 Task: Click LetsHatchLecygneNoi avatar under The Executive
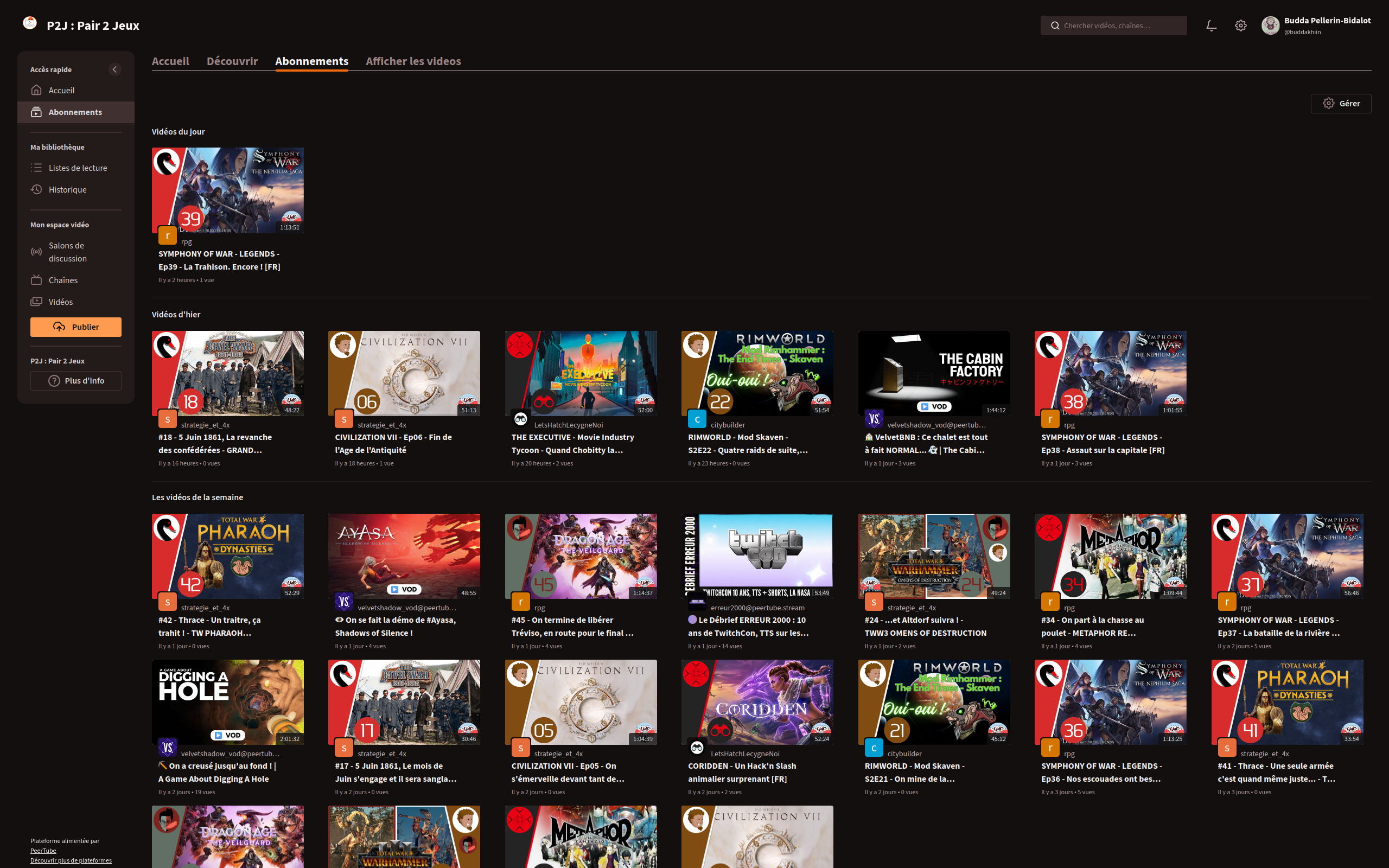tap(520, 419)
